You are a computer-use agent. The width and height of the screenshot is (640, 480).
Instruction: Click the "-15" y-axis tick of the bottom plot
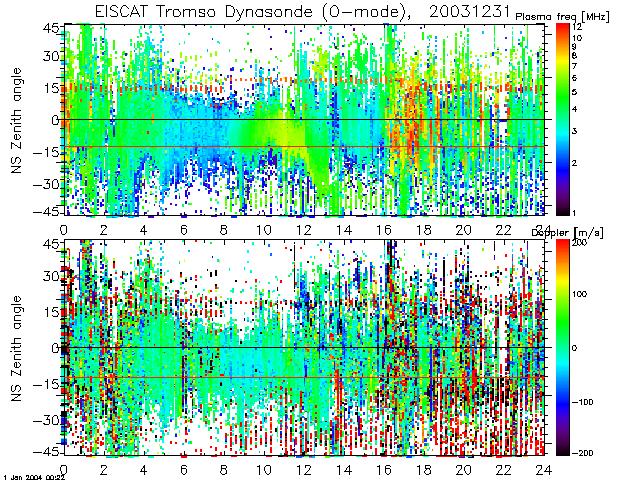(46, 384)
